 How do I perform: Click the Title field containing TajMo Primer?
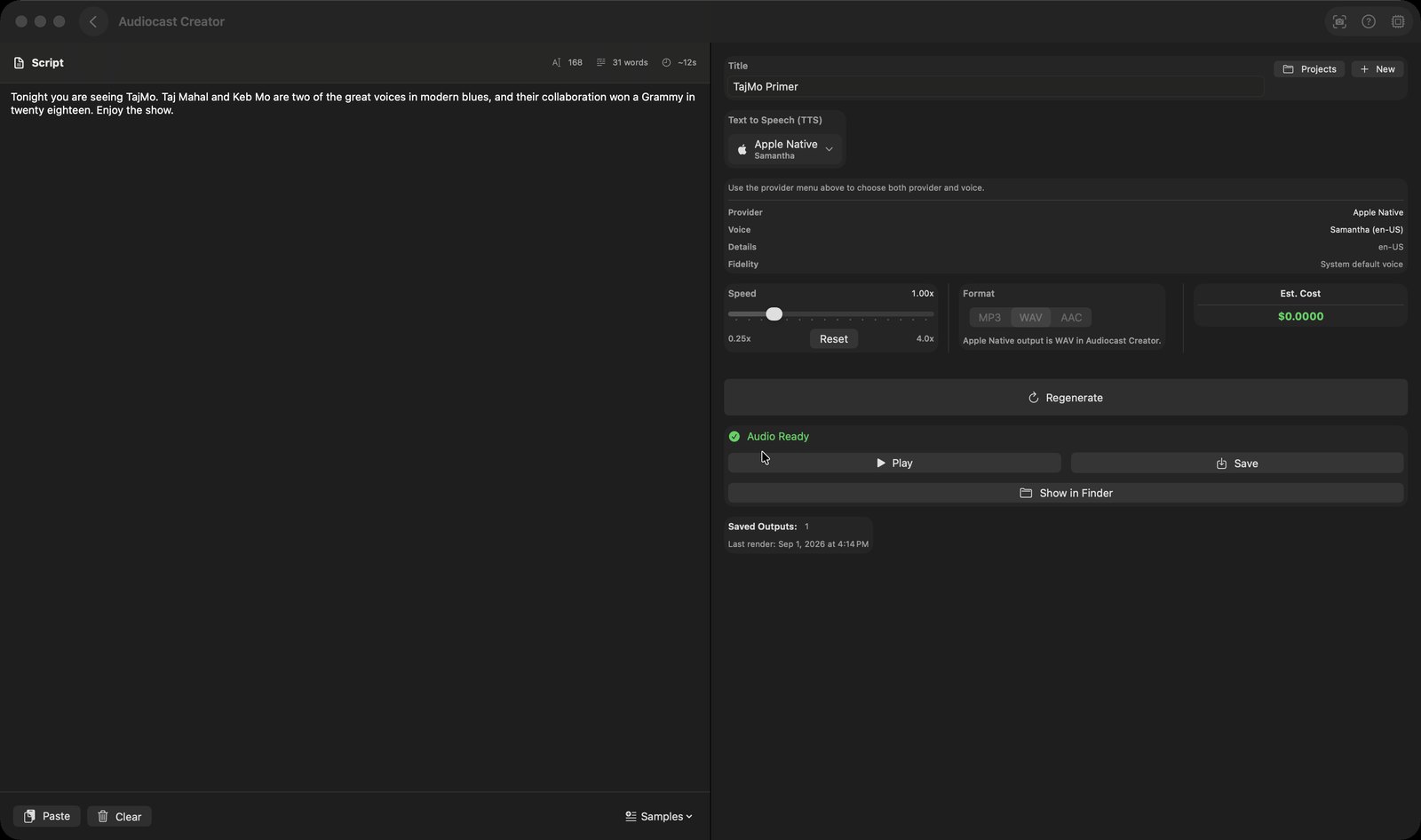point(996,86)
